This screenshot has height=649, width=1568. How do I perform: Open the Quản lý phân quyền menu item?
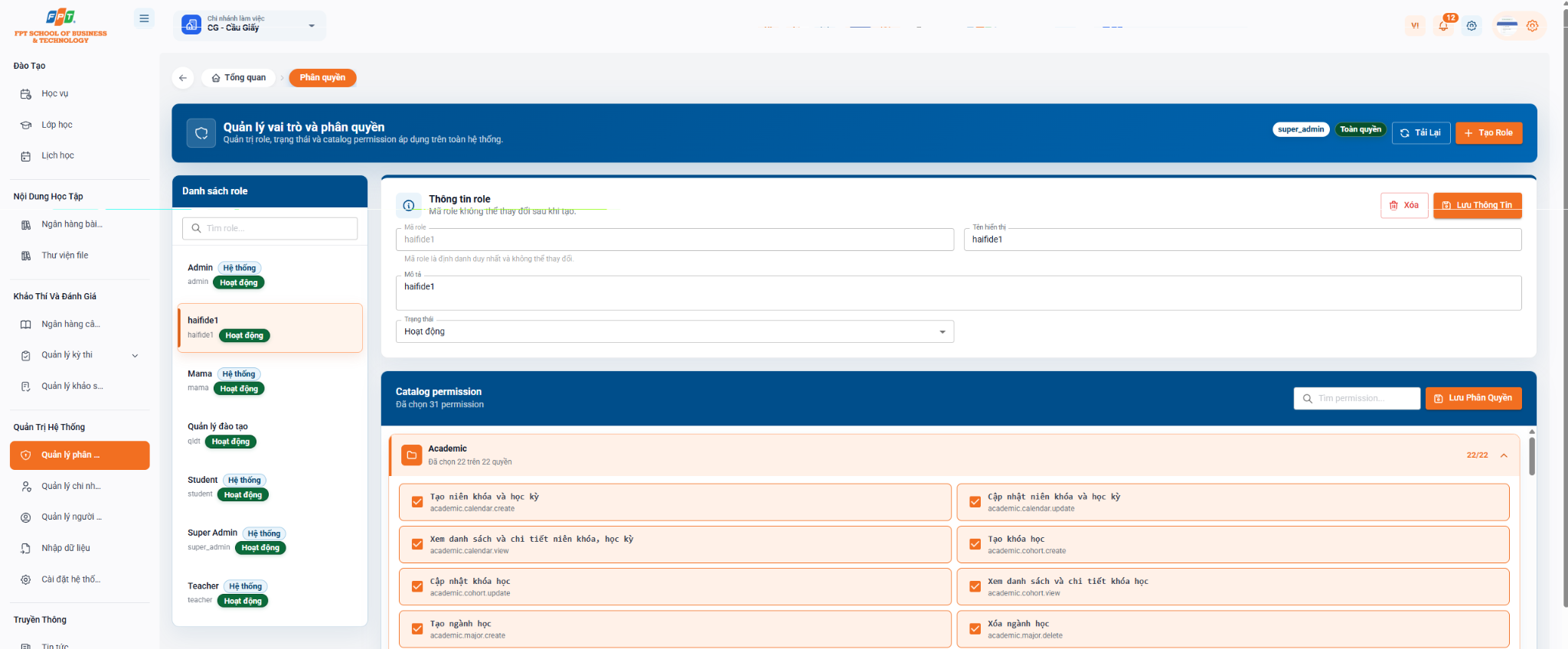(80, 455)
